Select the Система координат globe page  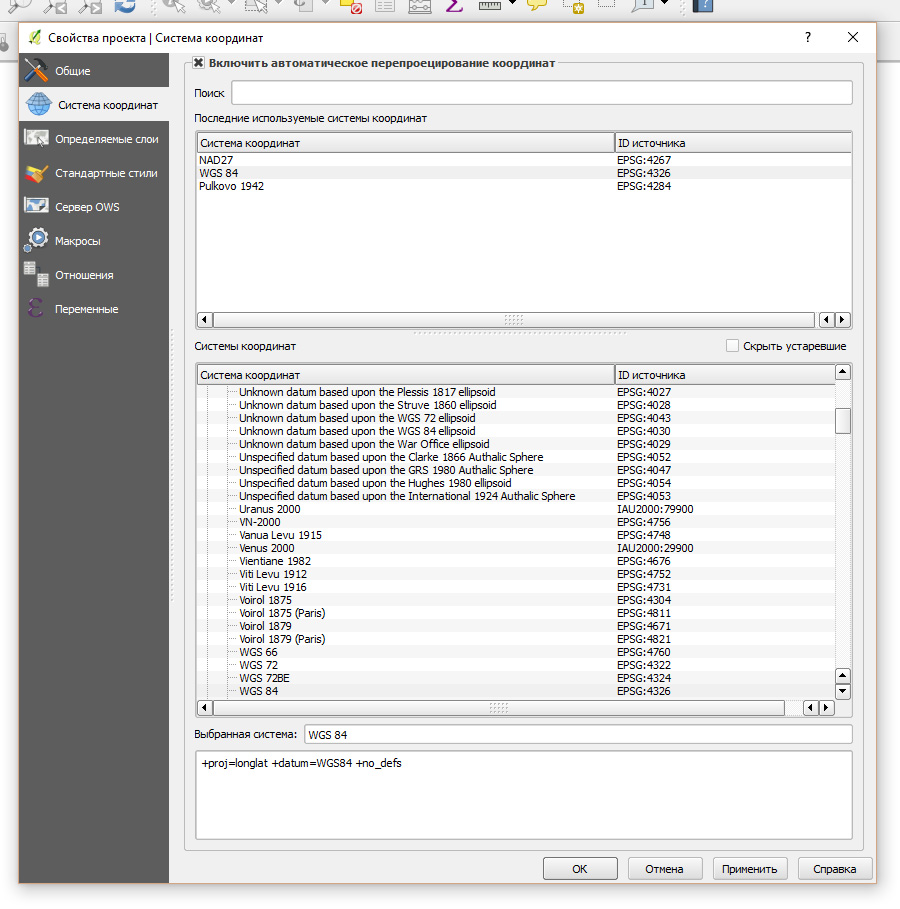point(94,105)
